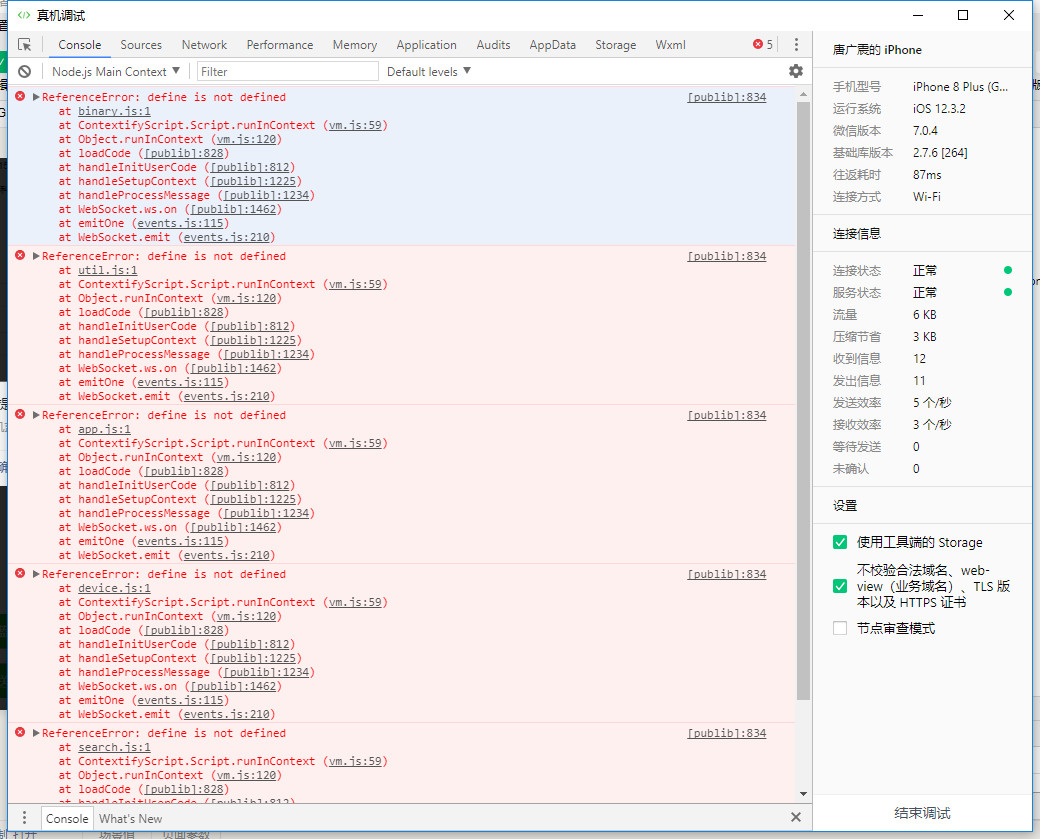The height and width of the screenshot is (839, 1040).
Task: Toggle 使用工具端的 Storage checkbox
Action: [x=840, y=542]
